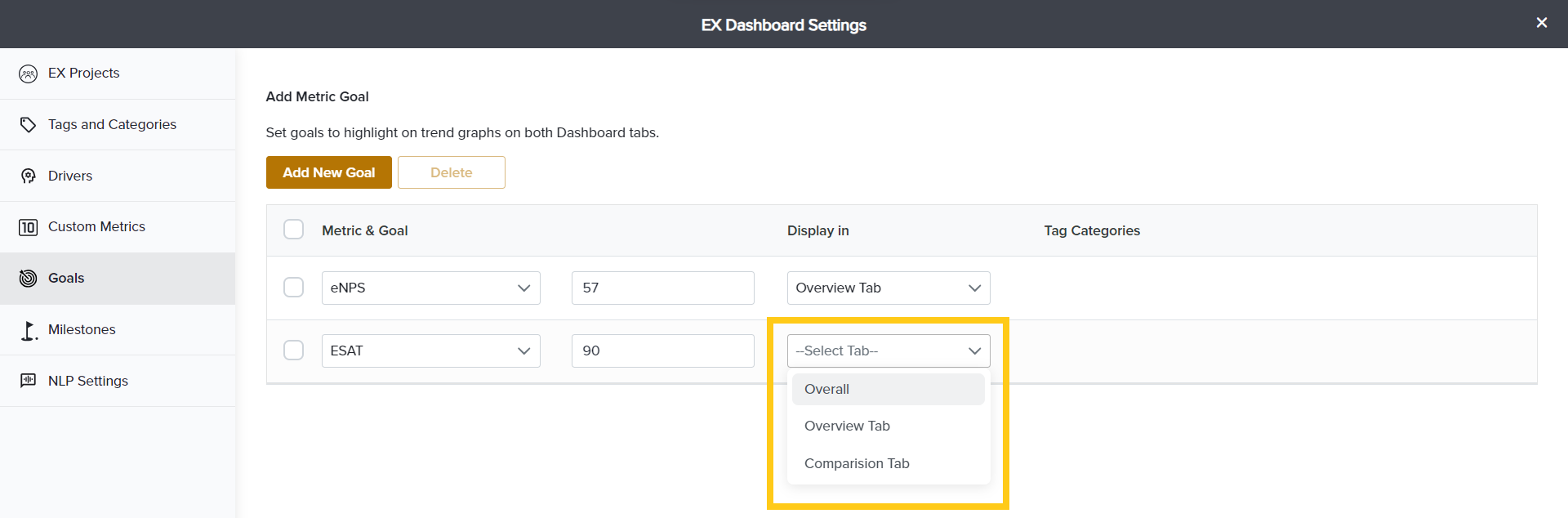Screen dimensions: 1568x518
Task: Toggle the select-all checkbox in table header
Action: pyautogui.click(x=293, y=230)
